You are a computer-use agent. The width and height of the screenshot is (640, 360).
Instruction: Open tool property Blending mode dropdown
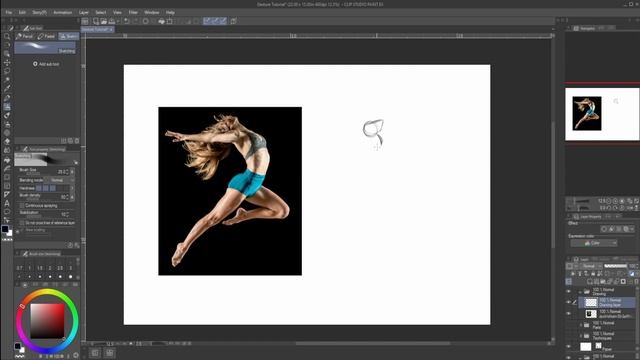pos(59,180)
